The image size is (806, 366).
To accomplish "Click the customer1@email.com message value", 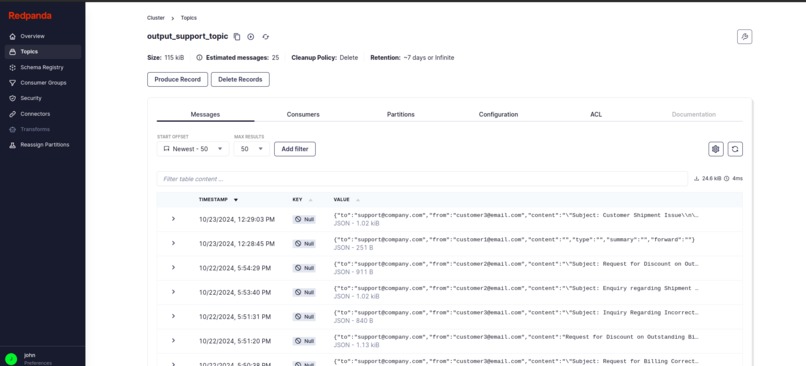I will tap(514, 240).
